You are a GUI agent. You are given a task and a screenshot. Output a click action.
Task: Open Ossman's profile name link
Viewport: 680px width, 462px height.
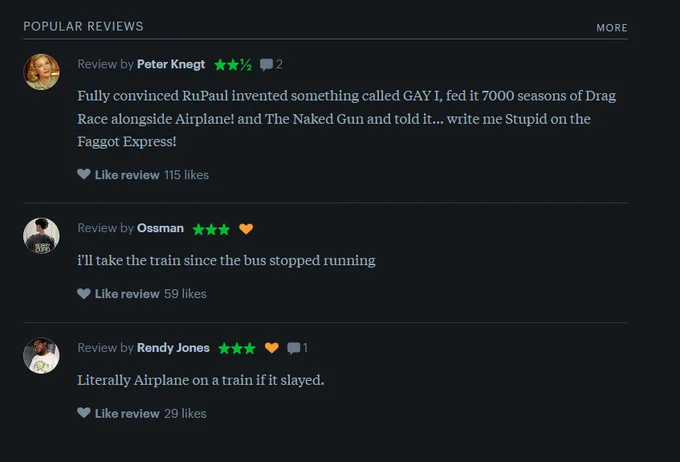pos(160,228)
